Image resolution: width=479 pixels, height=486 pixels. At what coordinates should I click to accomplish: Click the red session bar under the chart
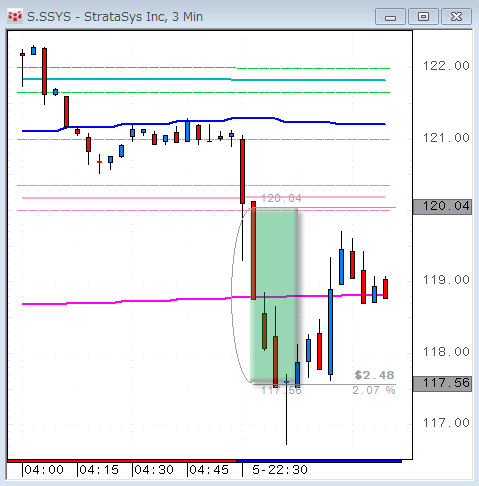(x=122, y=461)
